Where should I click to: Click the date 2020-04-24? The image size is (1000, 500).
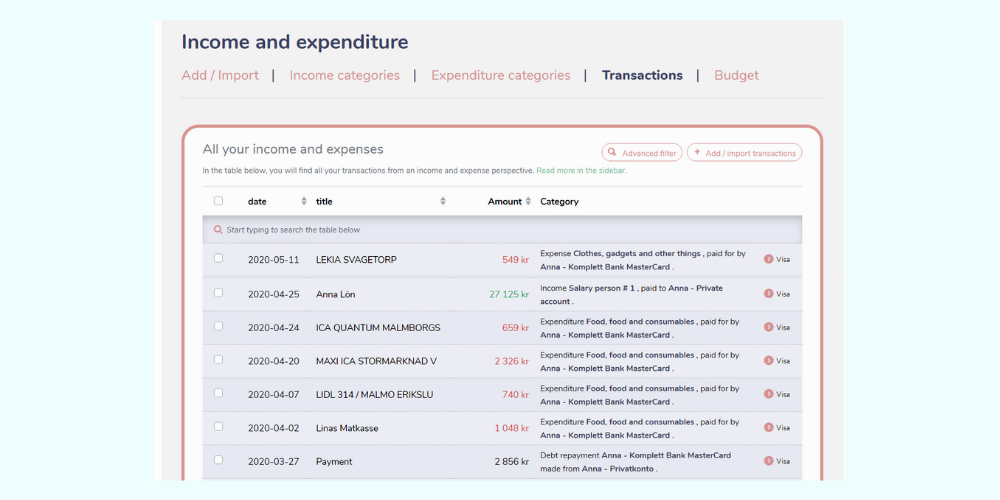[x=274, y=328]
